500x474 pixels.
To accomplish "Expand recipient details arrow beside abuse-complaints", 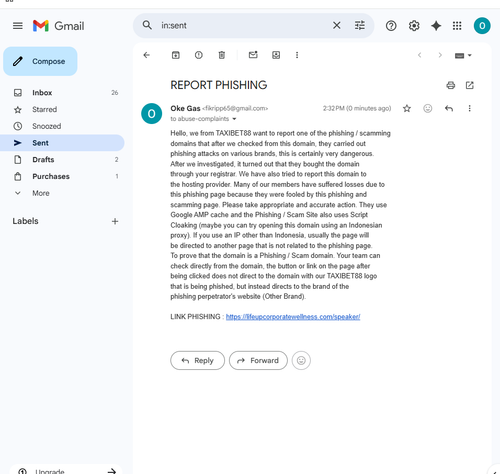I will pos(234,119).
